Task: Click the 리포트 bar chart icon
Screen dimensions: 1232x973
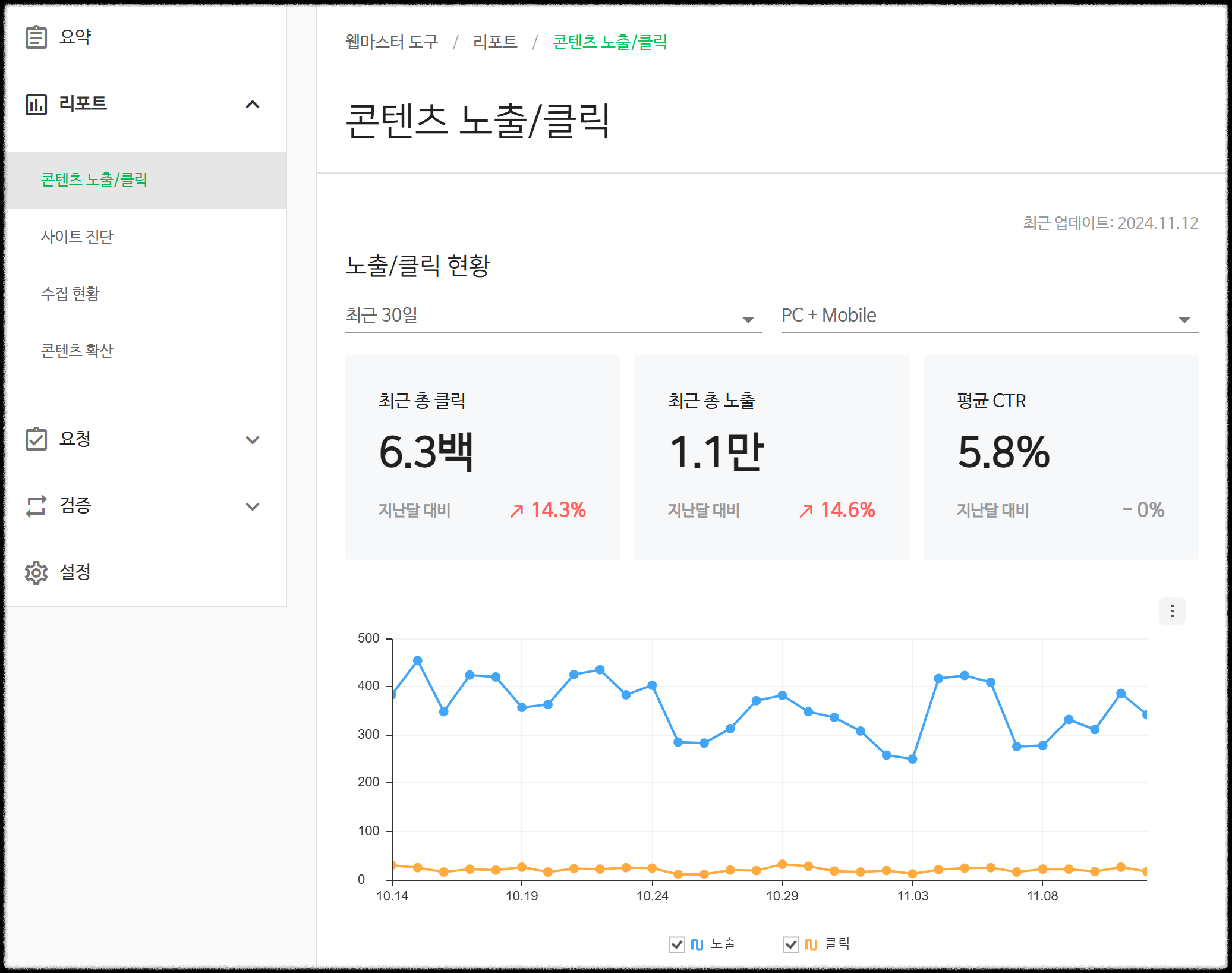Action: (x=36, y=104)
